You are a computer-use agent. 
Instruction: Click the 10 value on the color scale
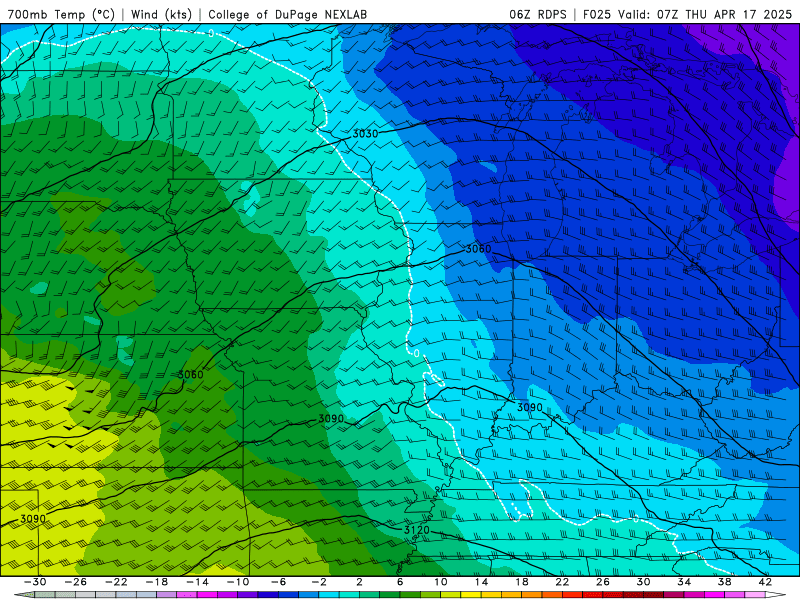(x=441, y=582)
